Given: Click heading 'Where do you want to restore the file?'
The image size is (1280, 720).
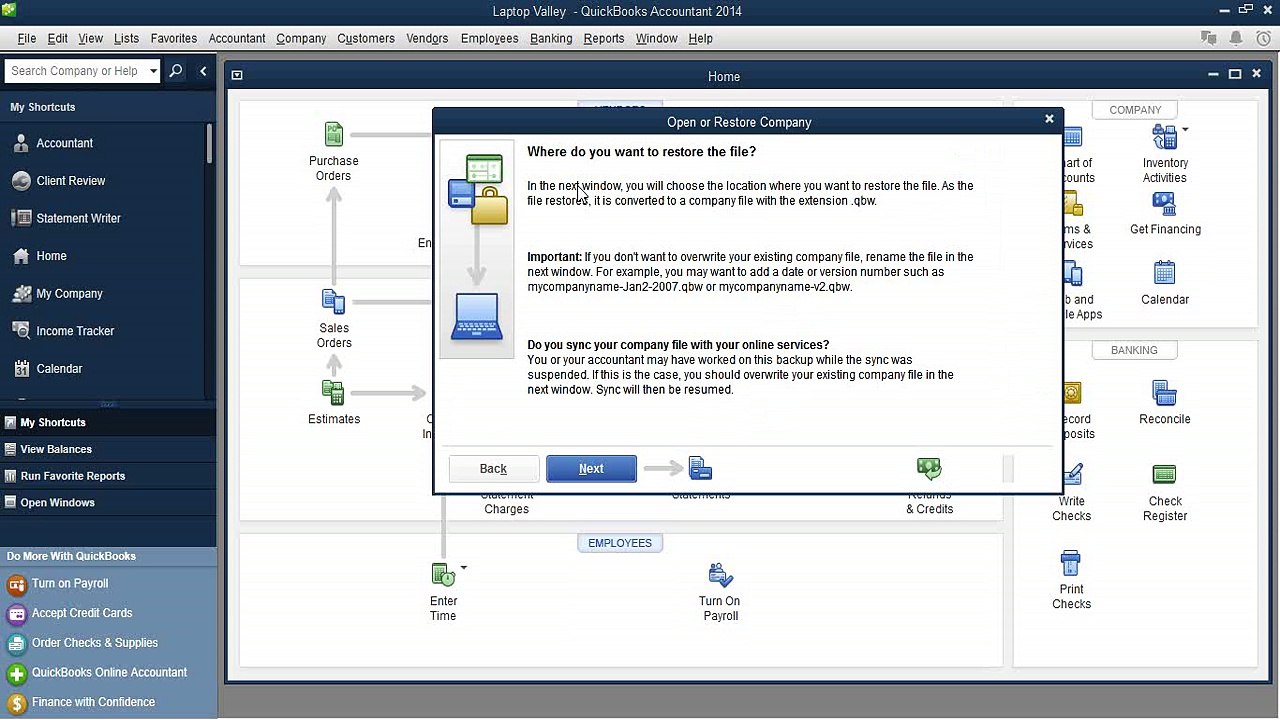Looking at the screenshot, I should click(x=642, y=152).
